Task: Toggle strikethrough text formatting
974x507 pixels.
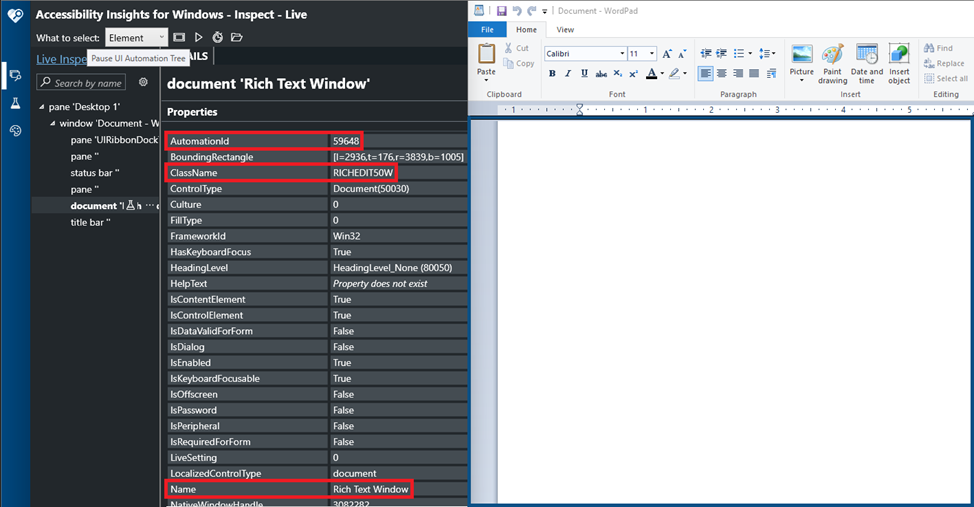Action: (x=601, y=74)
